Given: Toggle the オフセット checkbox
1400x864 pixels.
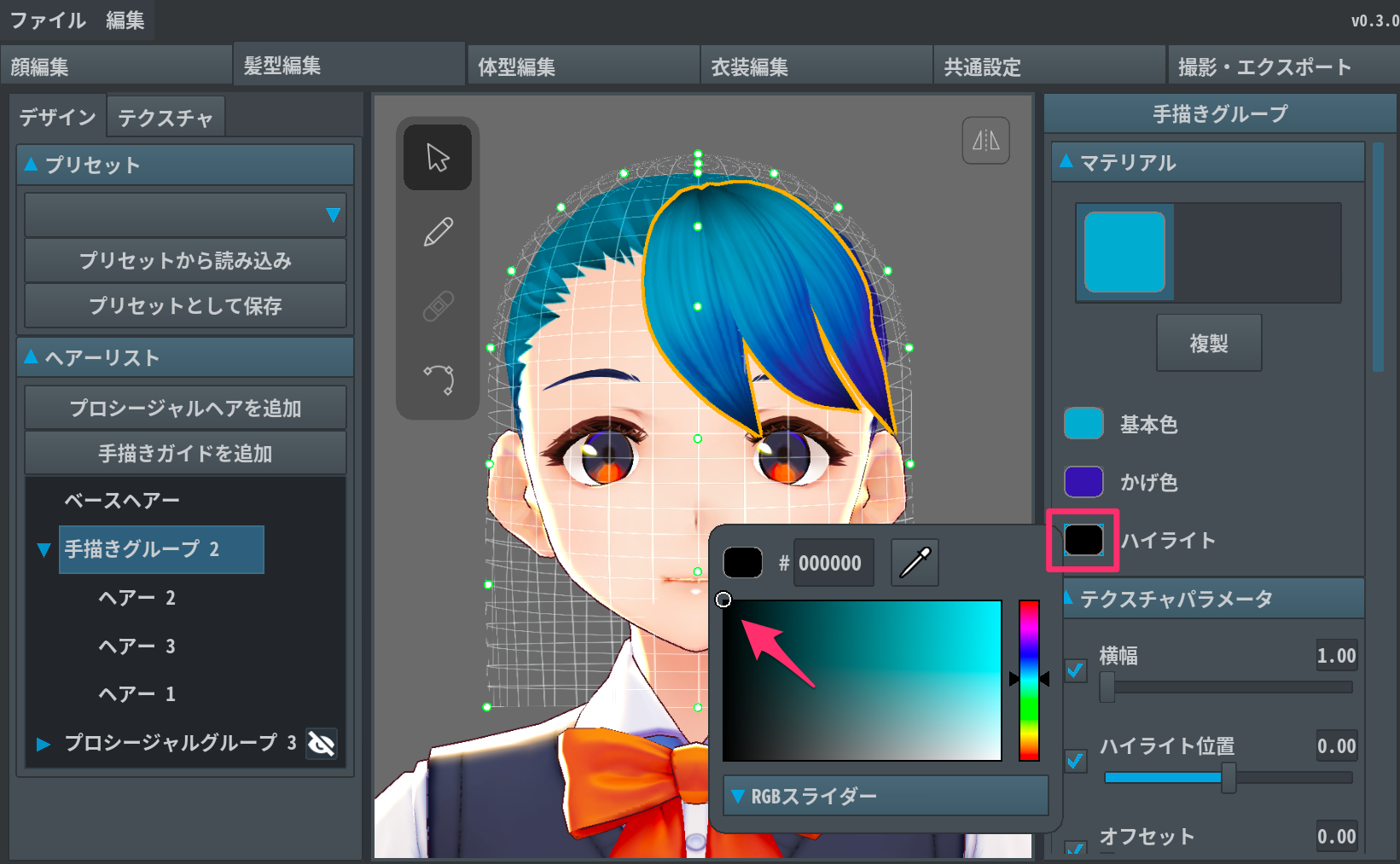Looking at the screenshot, I should tap(1076, 849).
